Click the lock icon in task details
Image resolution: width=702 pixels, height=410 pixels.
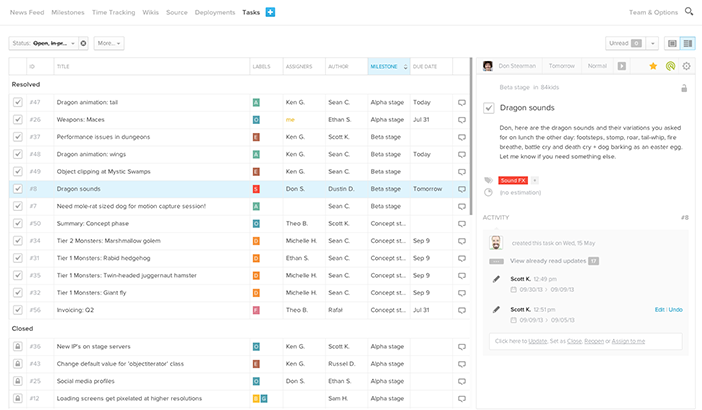(684, 88)
